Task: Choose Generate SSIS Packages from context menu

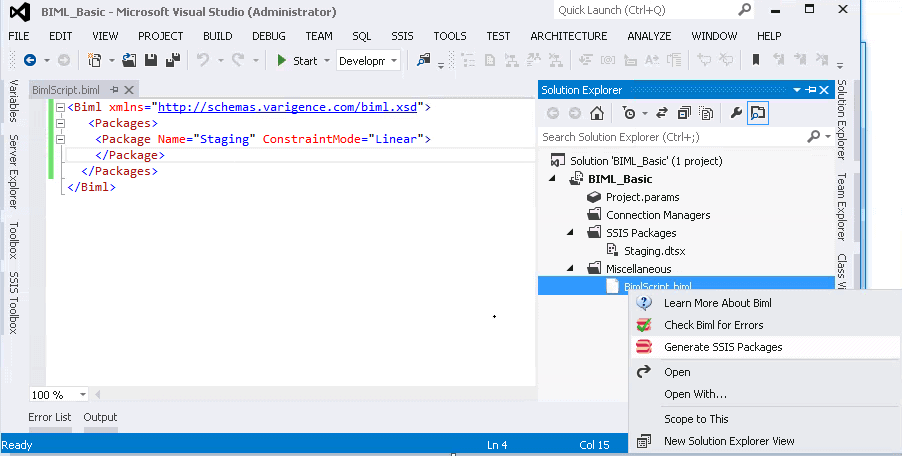Action: [x=765, y=347]
